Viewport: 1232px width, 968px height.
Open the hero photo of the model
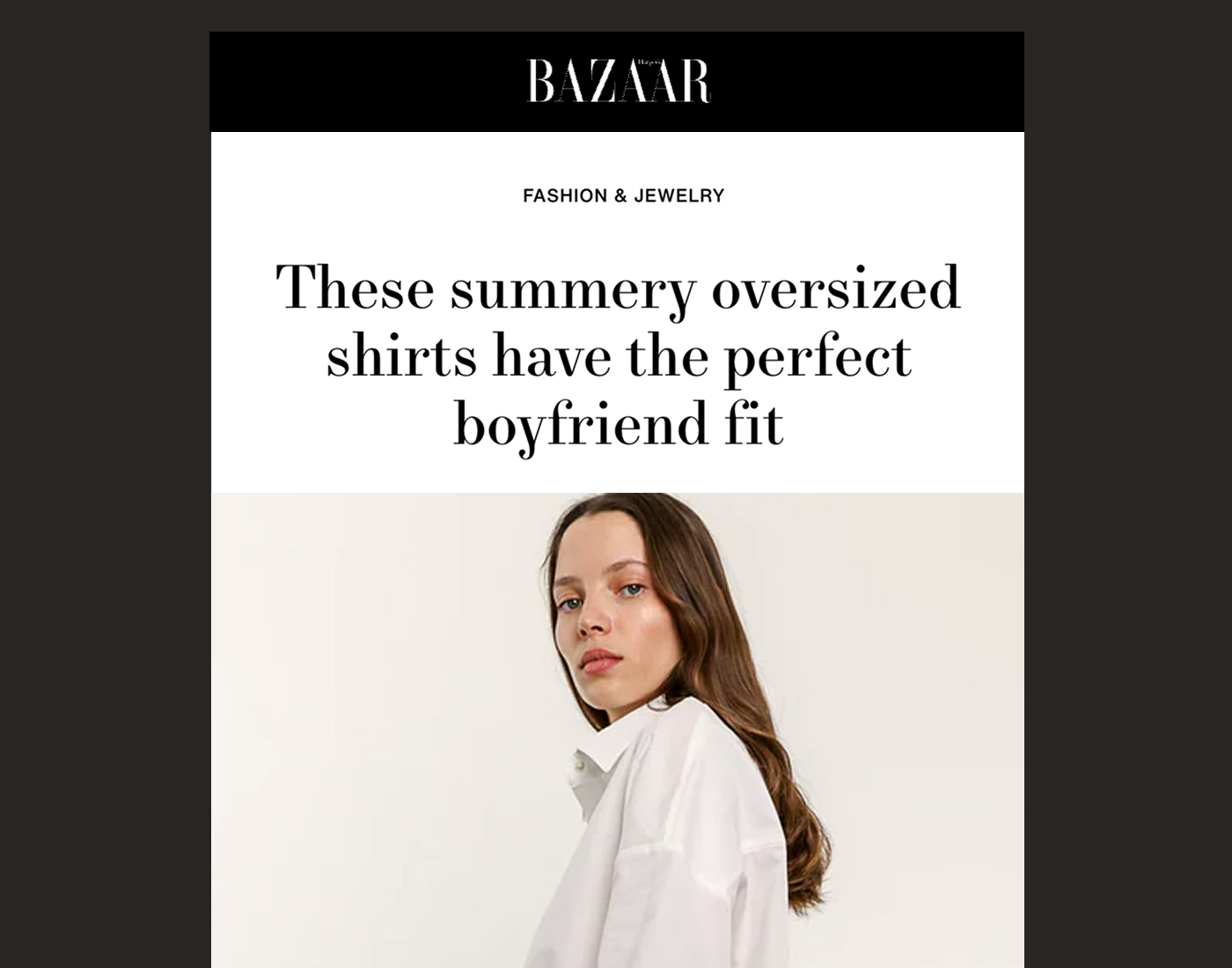pyautogui.click(x=617, y=730)
